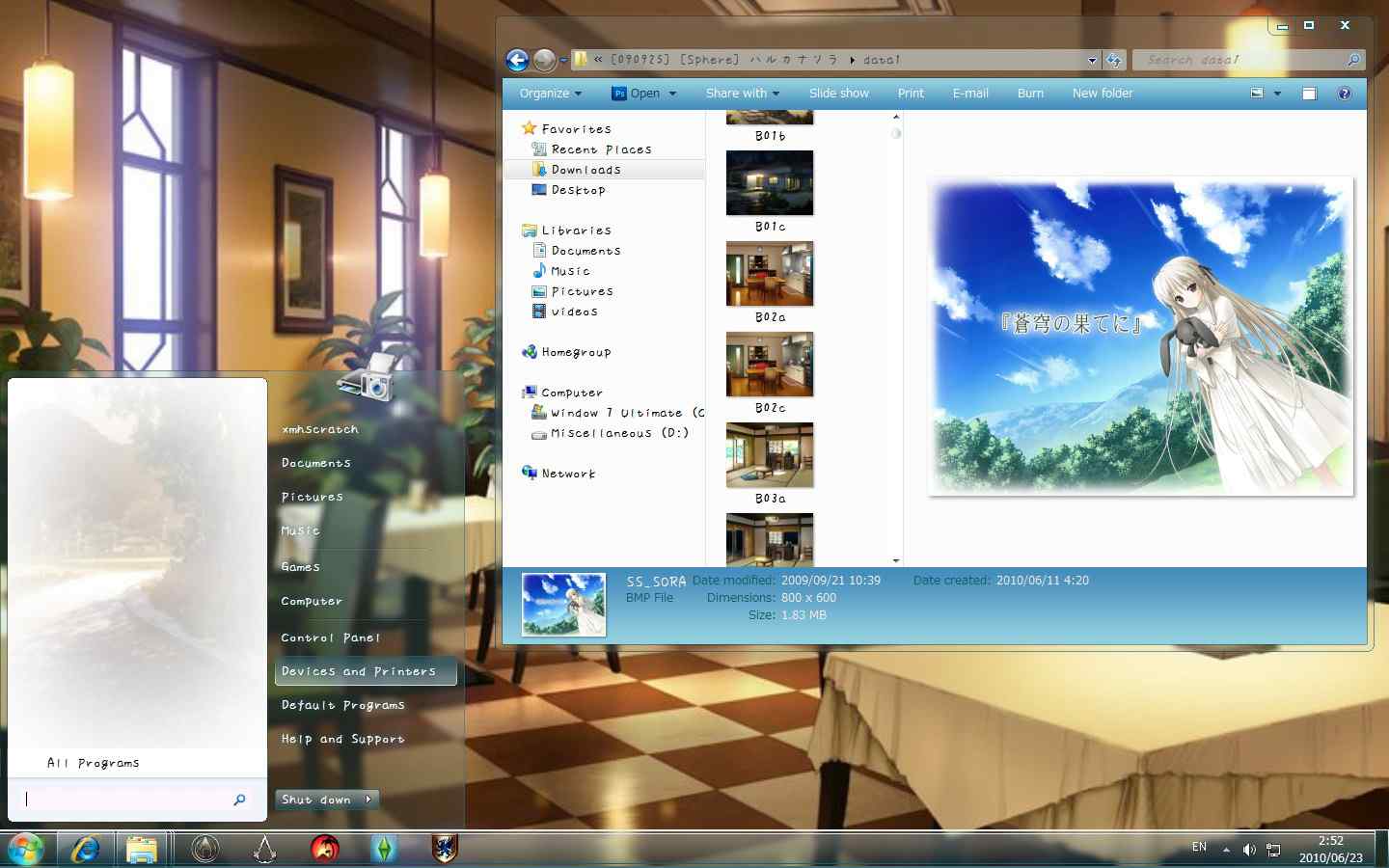1389x868 pixels.
Task: Open xmhScratch user folder in Start menu
Action: pyautogui.click(x=319, y=429)
